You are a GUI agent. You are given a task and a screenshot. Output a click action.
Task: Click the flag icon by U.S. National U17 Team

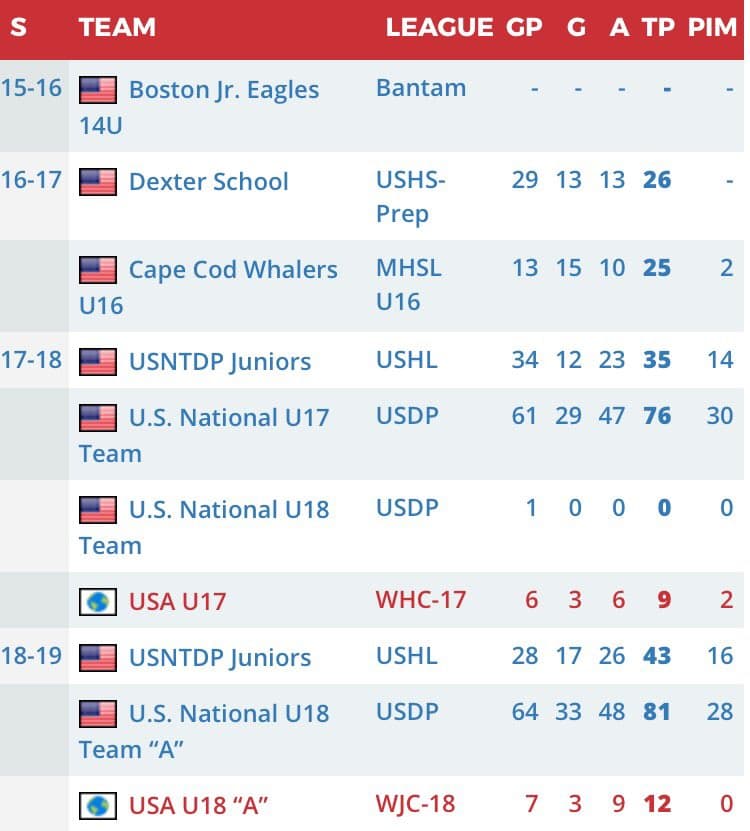(x=98, y=418)
